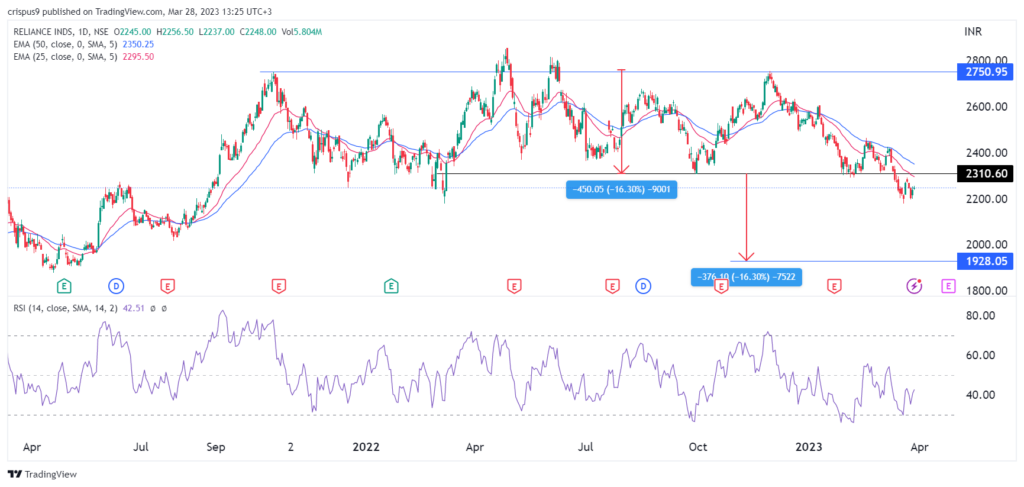1024x487 pixels.
Task: Select the 2750.95 resistance price label
Action: (x=984, y=72)
